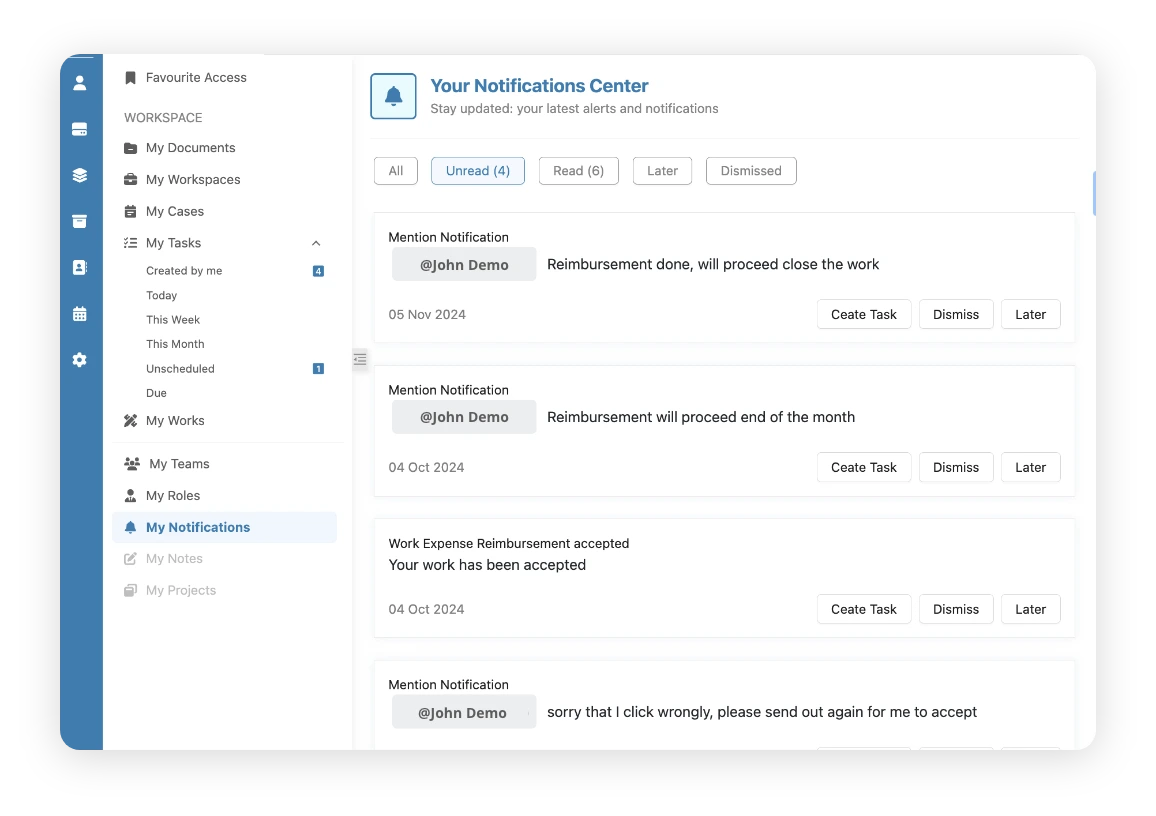
Task: Open the contact card icon in blue sidebar
Action: (x=80, y=267)
